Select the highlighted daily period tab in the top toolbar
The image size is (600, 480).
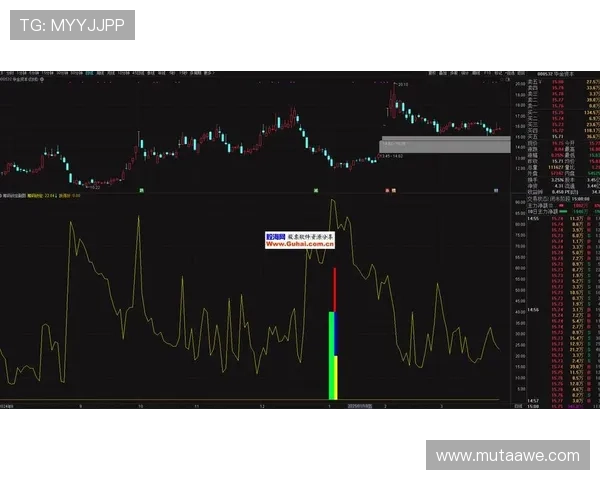pos(89,73)
